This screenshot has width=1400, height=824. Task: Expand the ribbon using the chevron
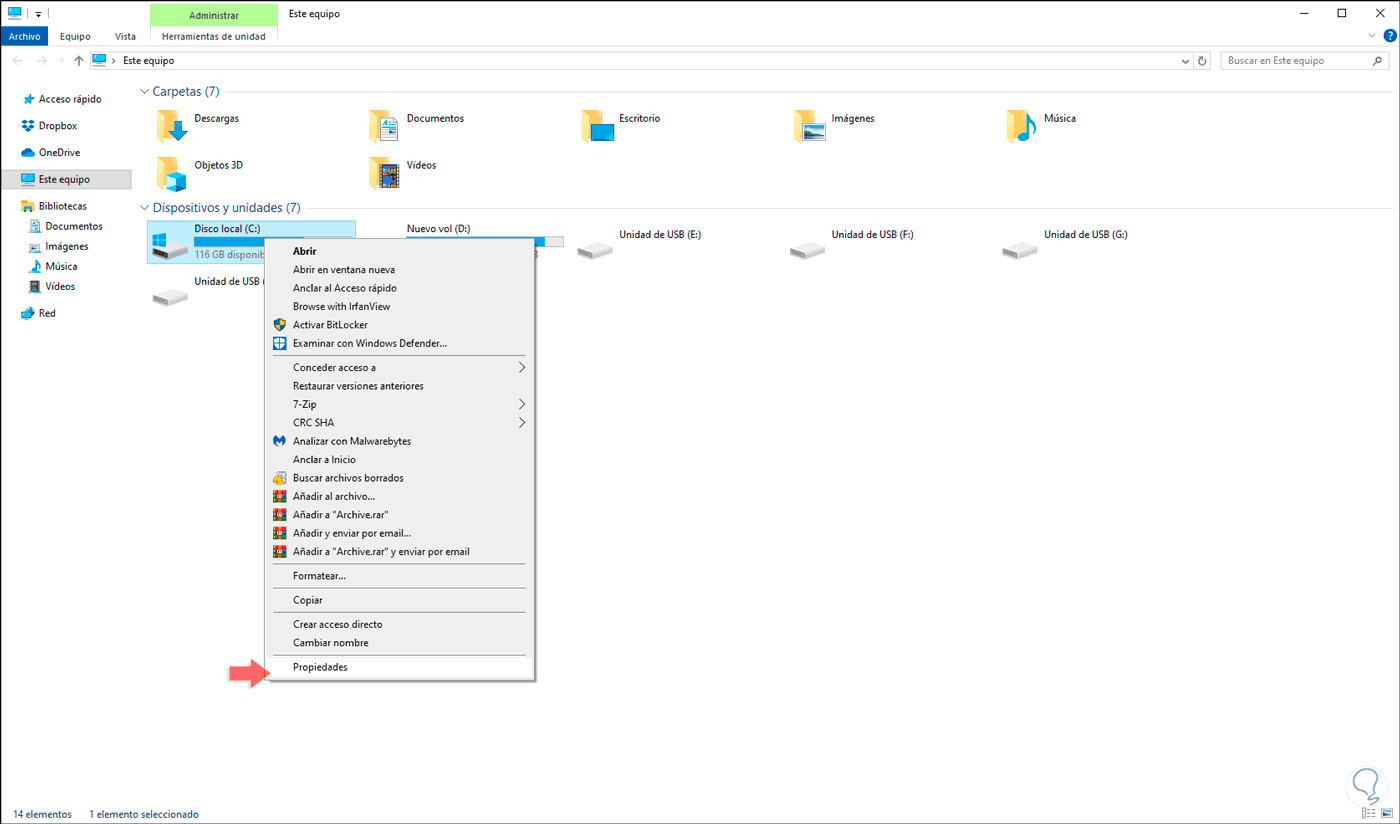point(1372,36)
